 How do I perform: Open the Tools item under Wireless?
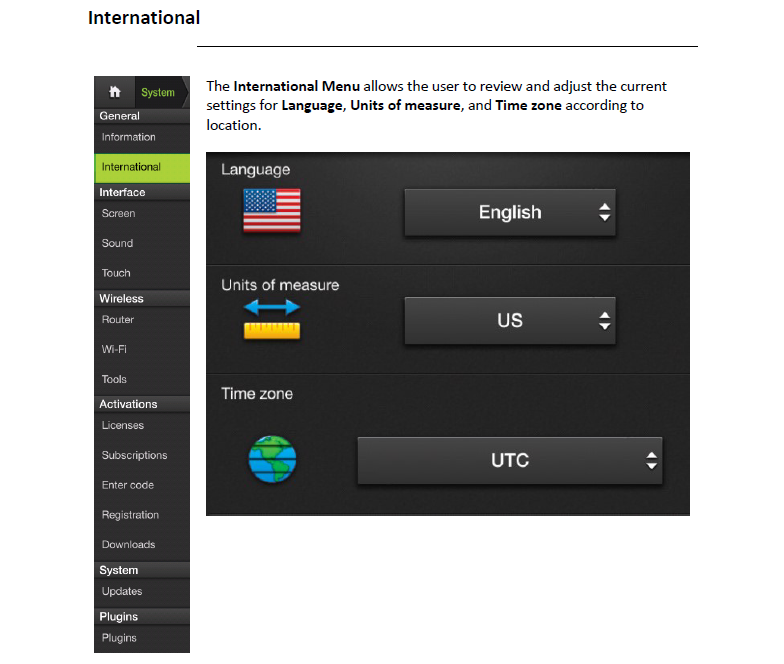tap(142, 380)
